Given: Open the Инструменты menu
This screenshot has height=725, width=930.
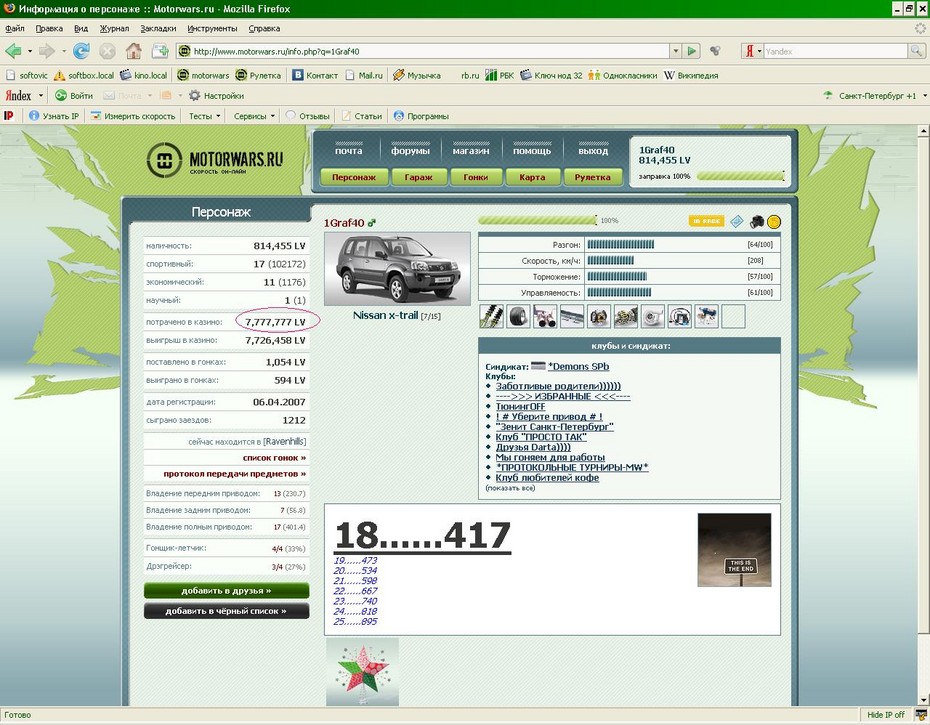Looking at the screenshot, I should pos(212,29).
